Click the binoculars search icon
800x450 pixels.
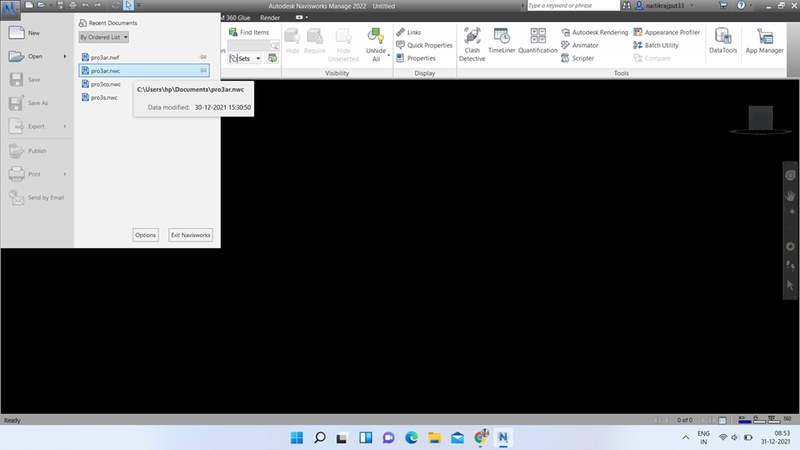point(627,5)
